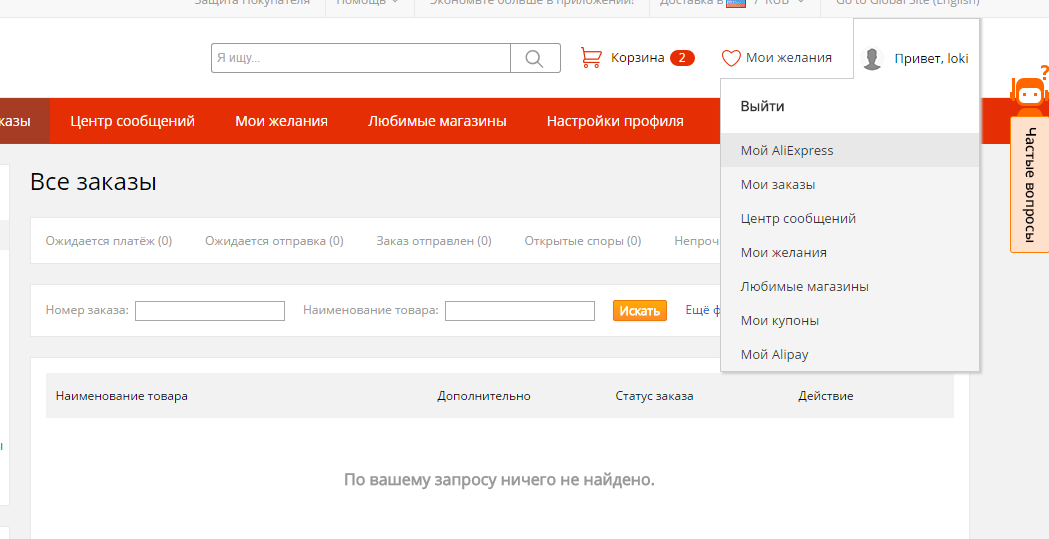This screenshot has height=539, width=1049.
Task: Choose 'Мой AliExpress' in account dropdown
Action: pos(850,150)
